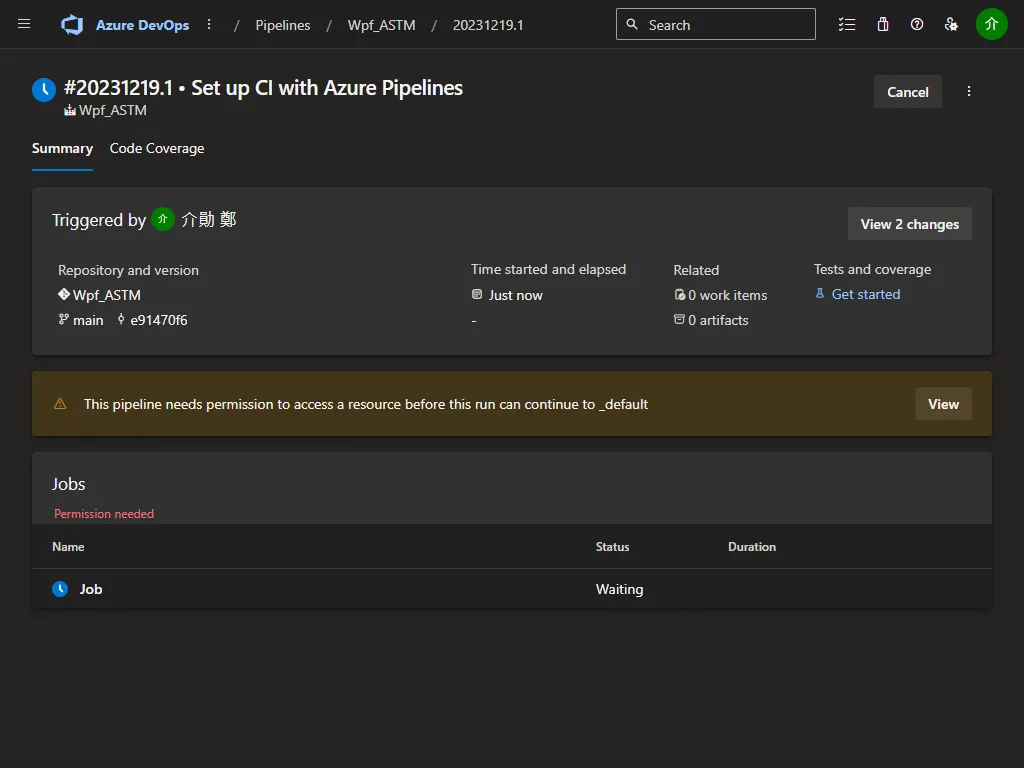
Task: Click the warning triangle icon in banner
Action: (x=60, y=404)
